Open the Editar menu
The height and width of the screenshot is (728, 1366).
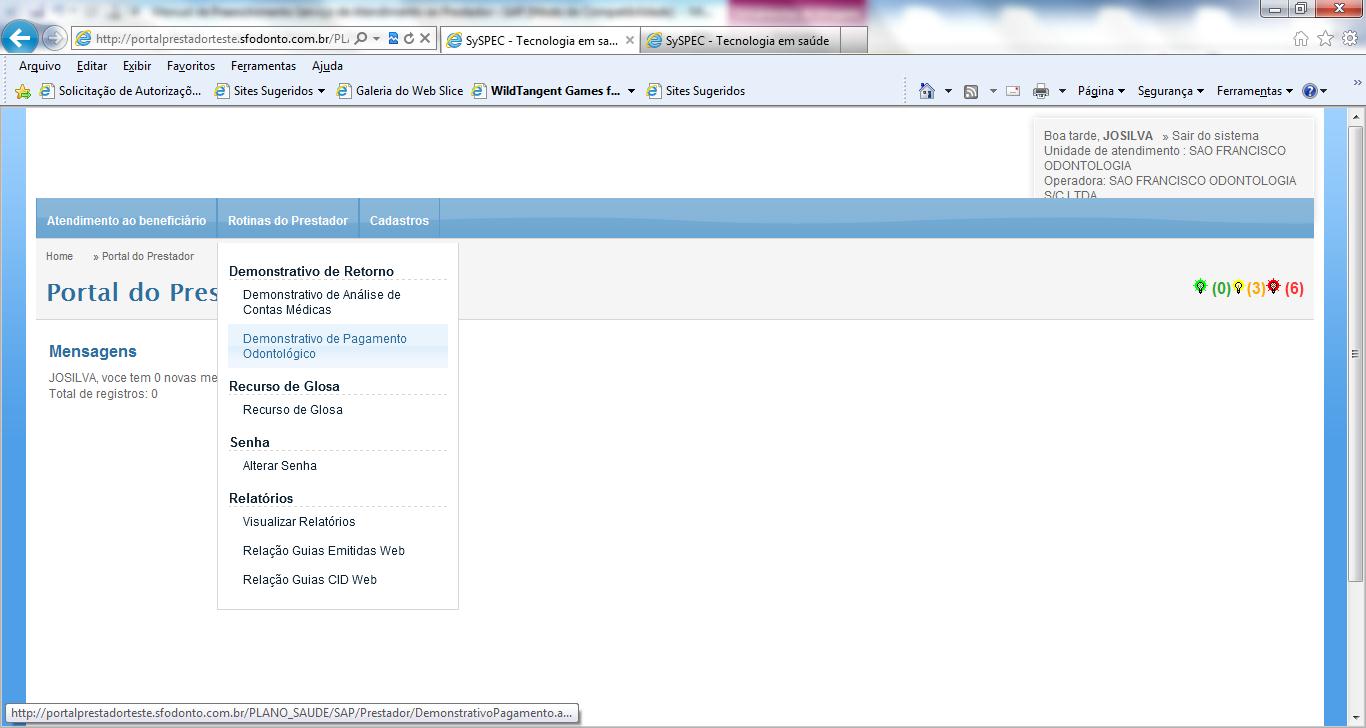[x=92, y=66]
